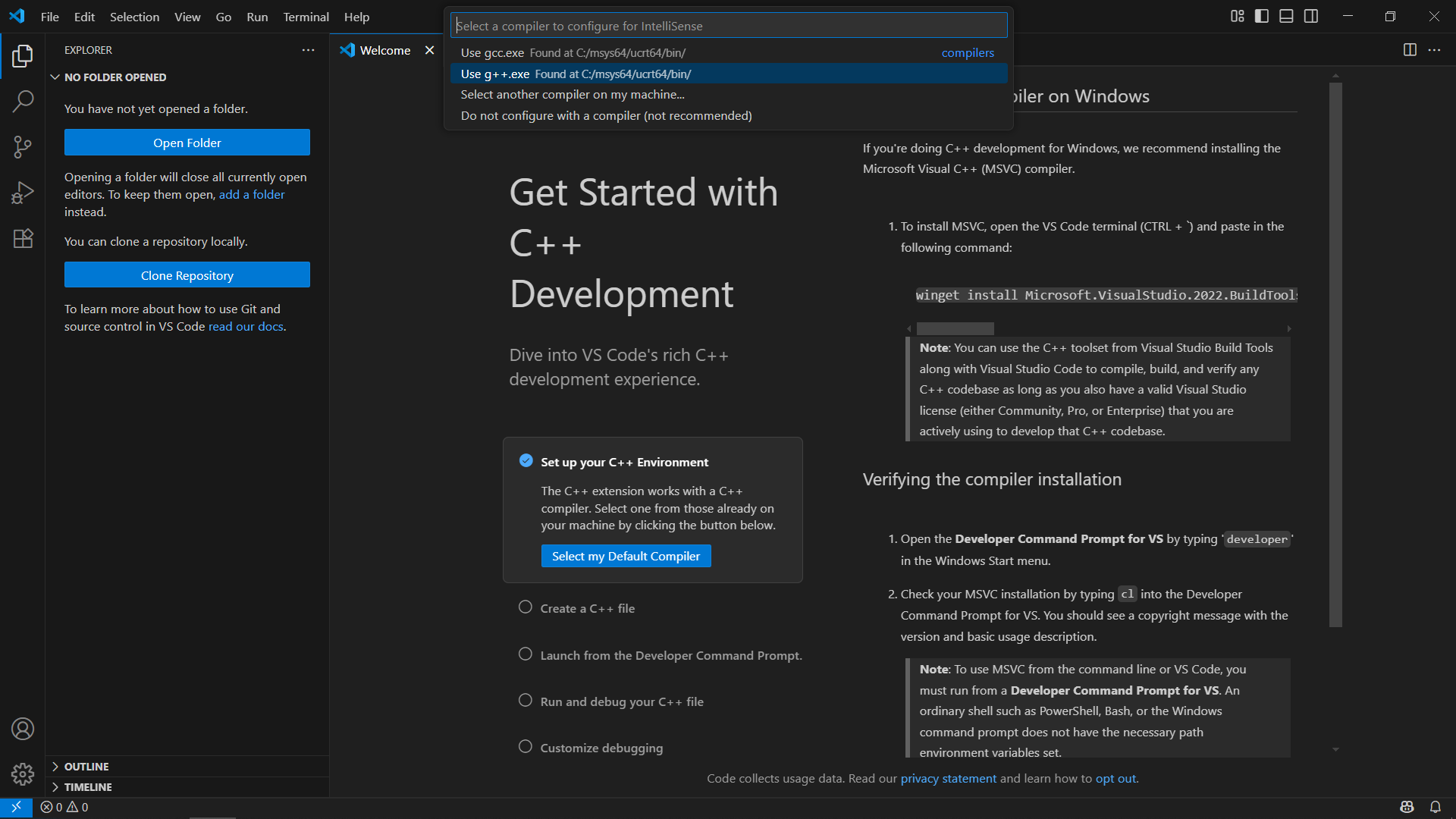
Task: Click the VS Code logo icon in title bar
Action: [17, 16]
